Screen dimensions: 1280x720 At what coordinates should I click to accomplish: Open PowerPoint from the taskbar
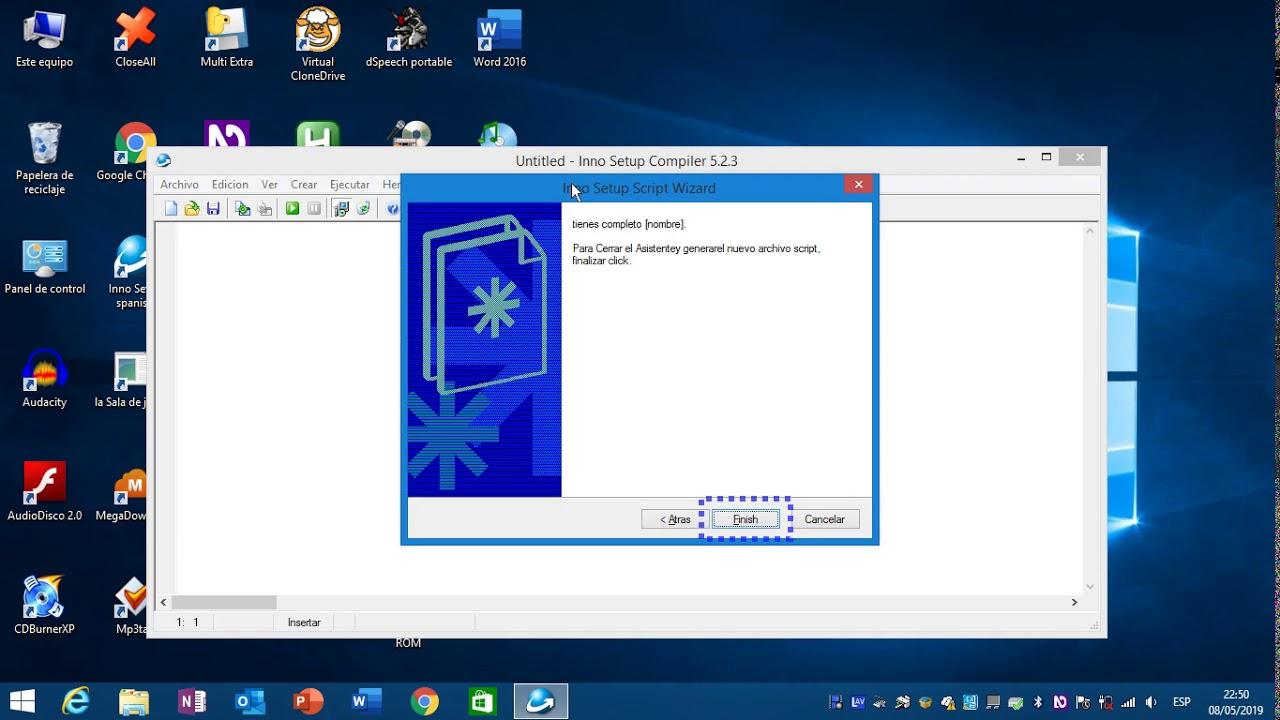pos(307,701)
